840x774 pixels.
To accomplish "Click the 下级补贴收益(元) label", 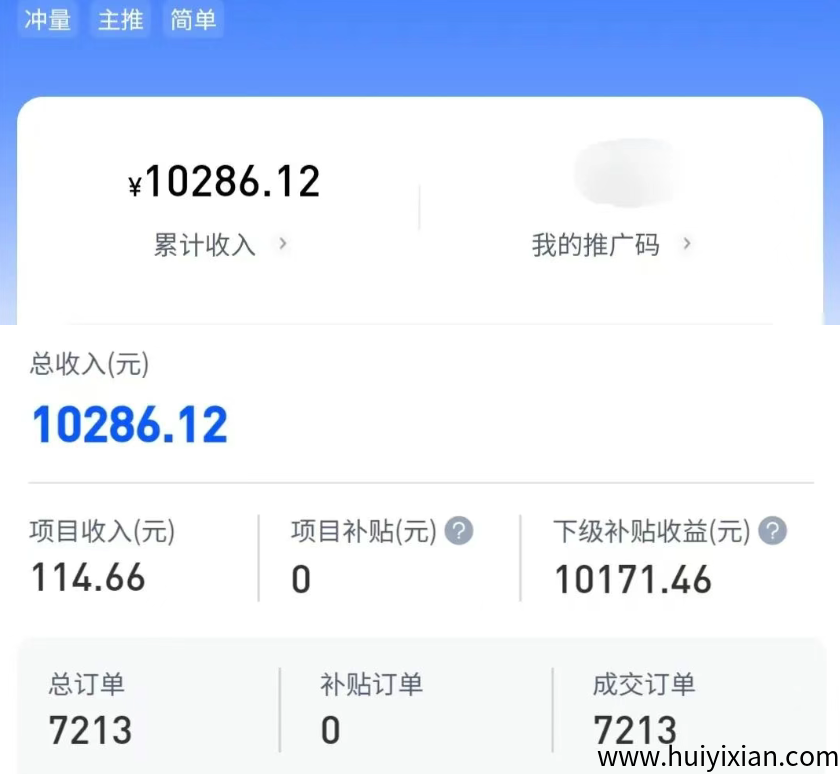I will point(651,532).
